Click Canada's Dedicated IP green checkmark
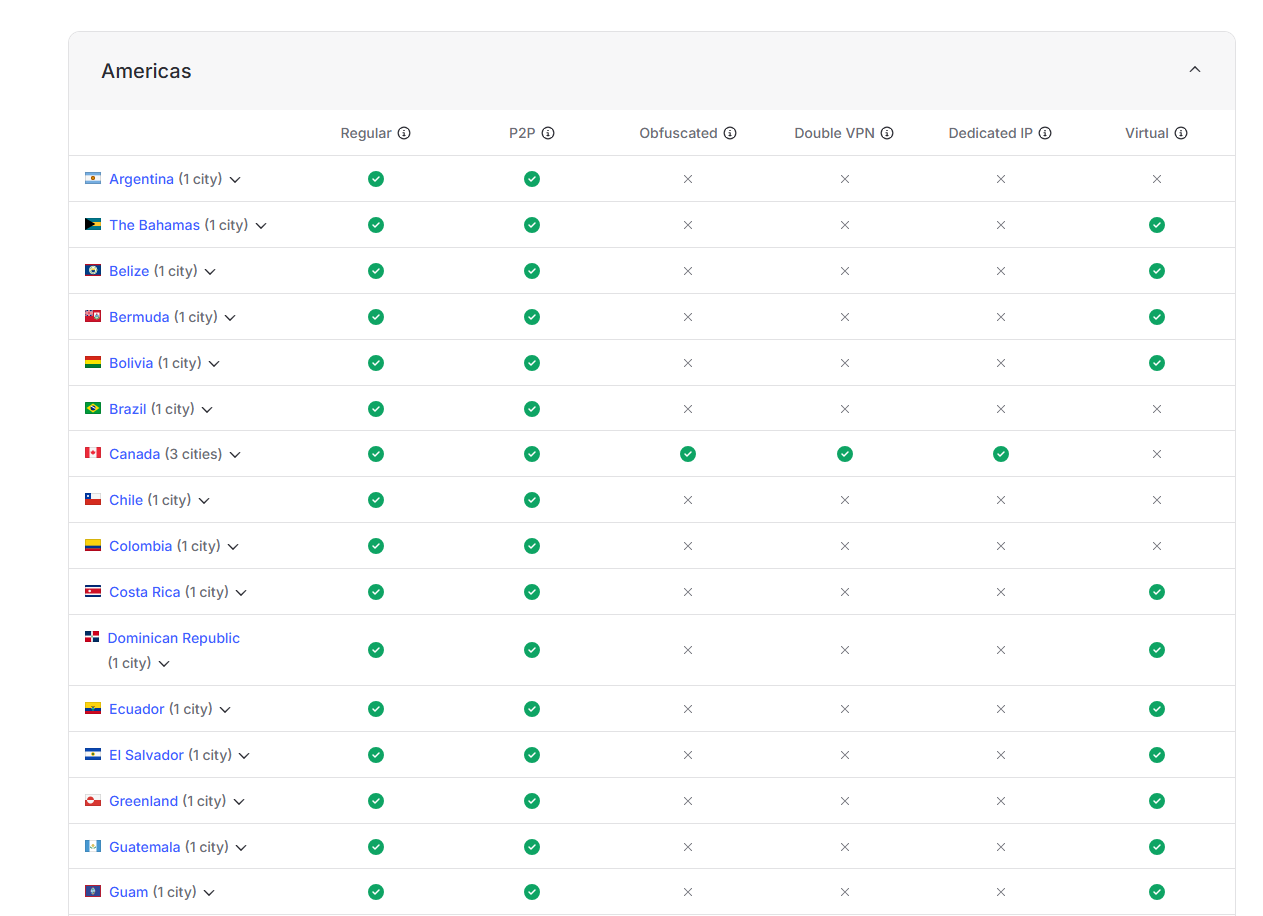This screenshot has height=916, width=1263. (x=1001, y=454)
